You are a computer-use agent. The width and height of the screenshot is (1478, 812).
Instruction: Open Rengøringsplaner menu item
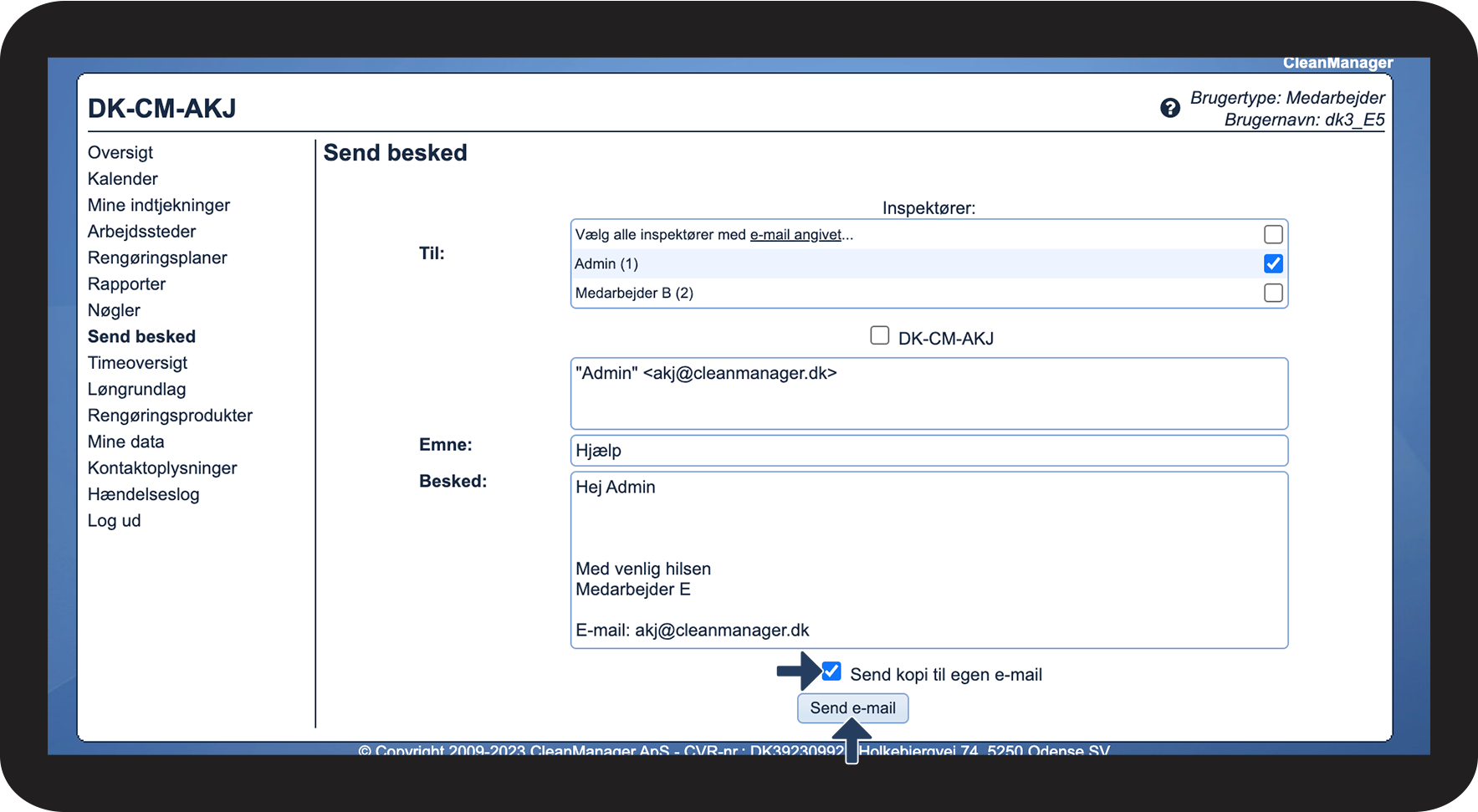(x=157, y=258)
